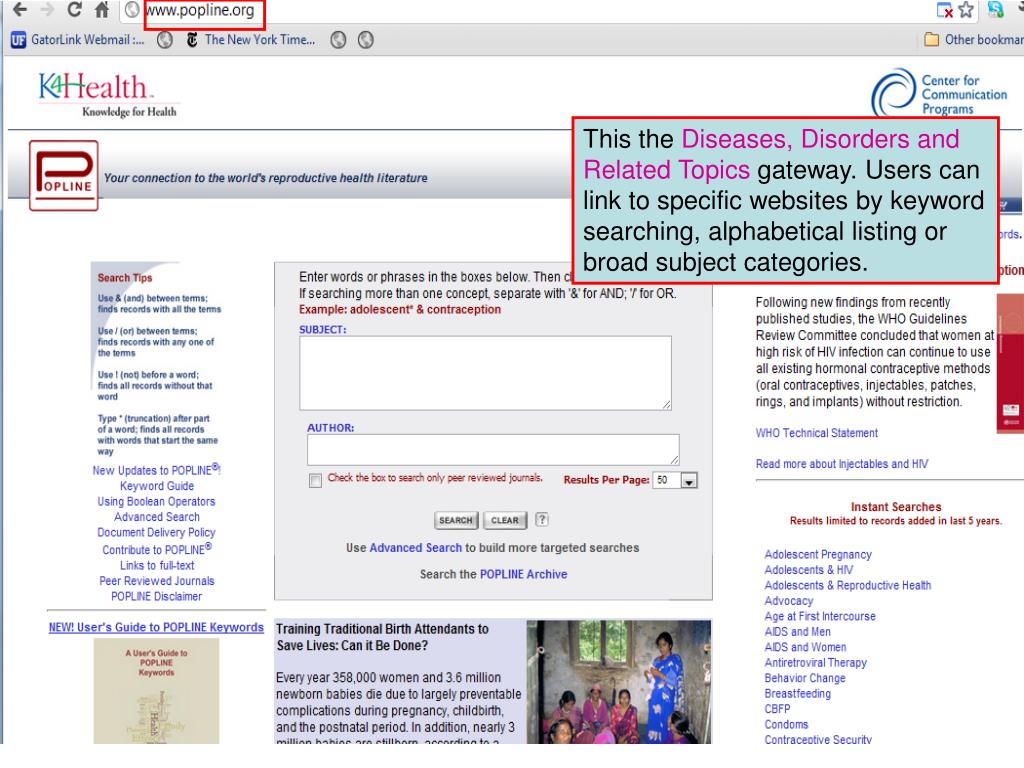Click the SEARCH button
This screenshot has height=768, width=1024.
click(456, 520)
